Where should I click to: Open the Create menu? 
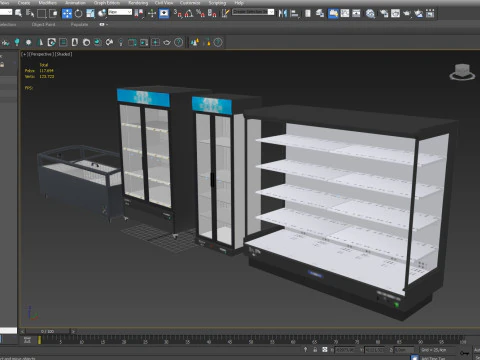pos(24,3)
